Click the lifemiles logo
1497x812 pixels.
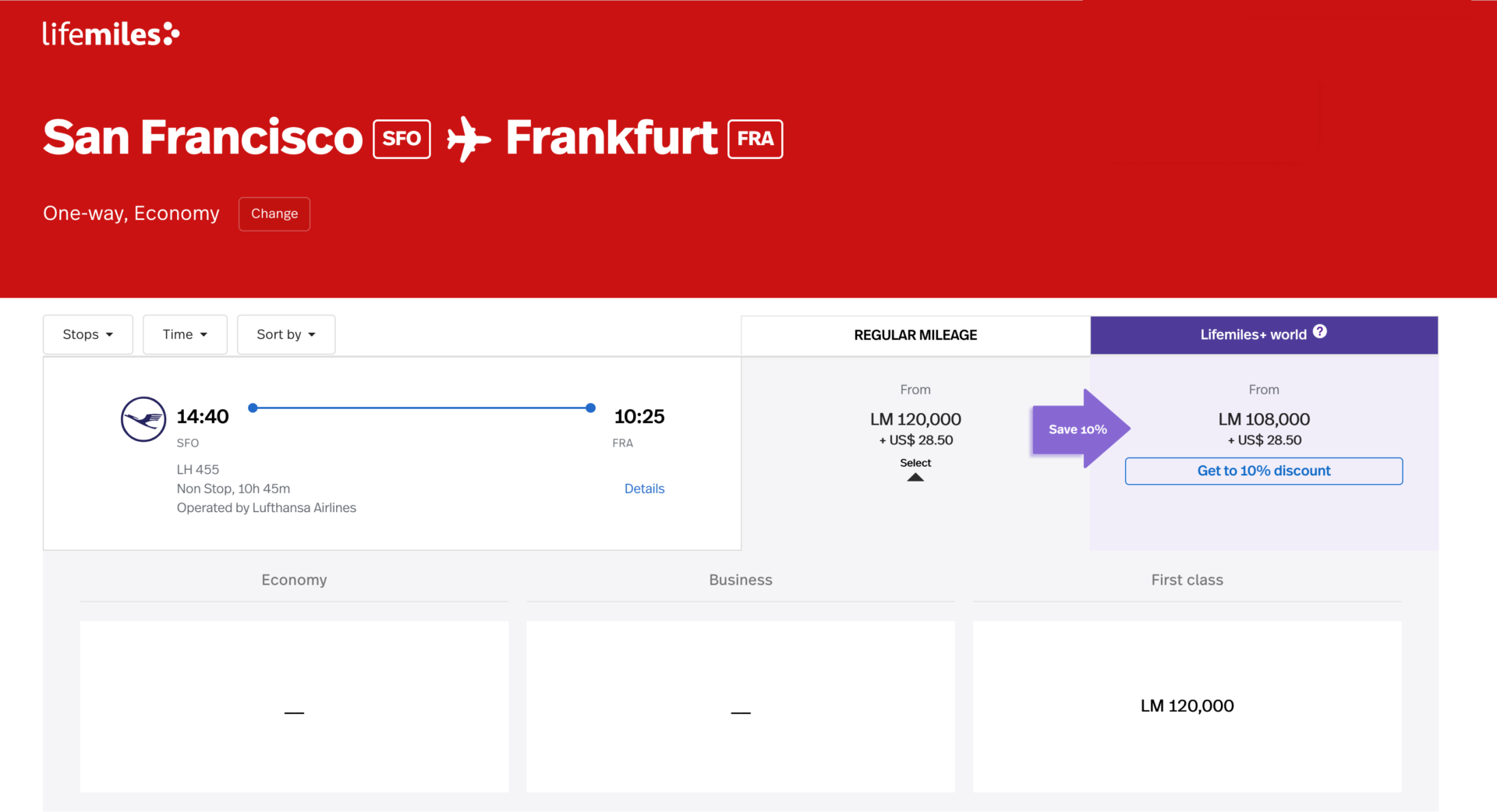click(x=111, y=34)
